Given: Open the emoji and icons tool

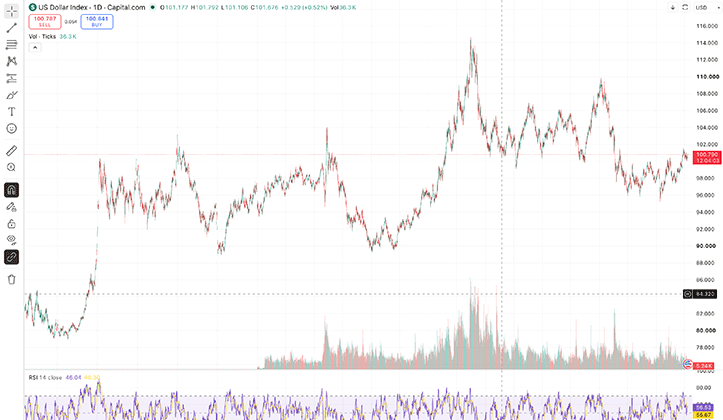Looking at the screenshot, I should [12, 129].
